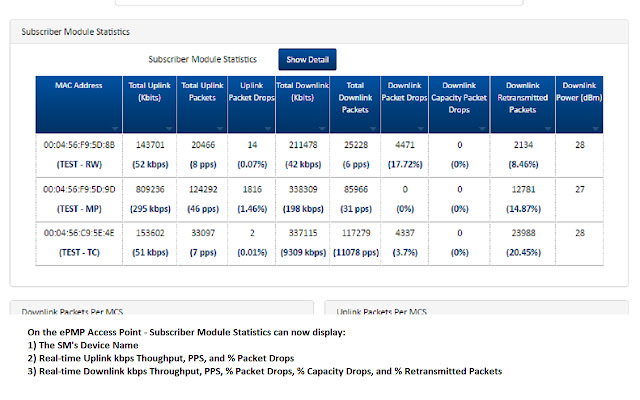Select downlink packets value 25228
Image resolution: width=640 pixels, height=400 pixels.
point(356,145)
